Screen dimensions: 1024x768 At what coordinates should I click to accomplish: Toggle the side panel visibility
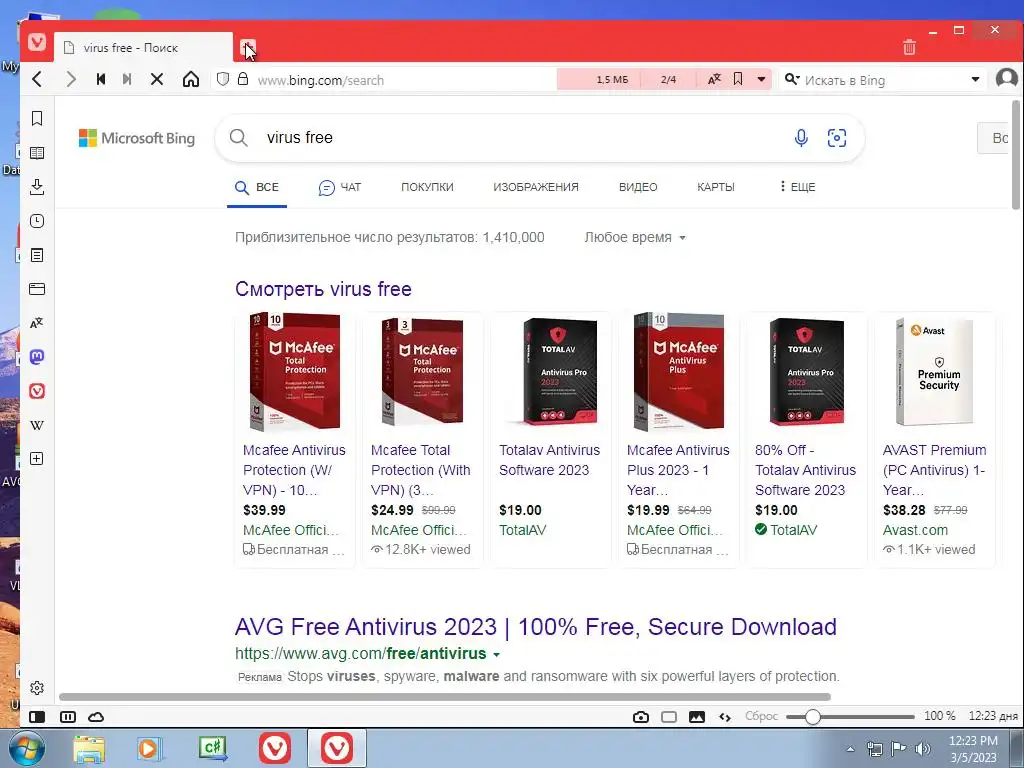pyautogui.click(x=37, y=717)
